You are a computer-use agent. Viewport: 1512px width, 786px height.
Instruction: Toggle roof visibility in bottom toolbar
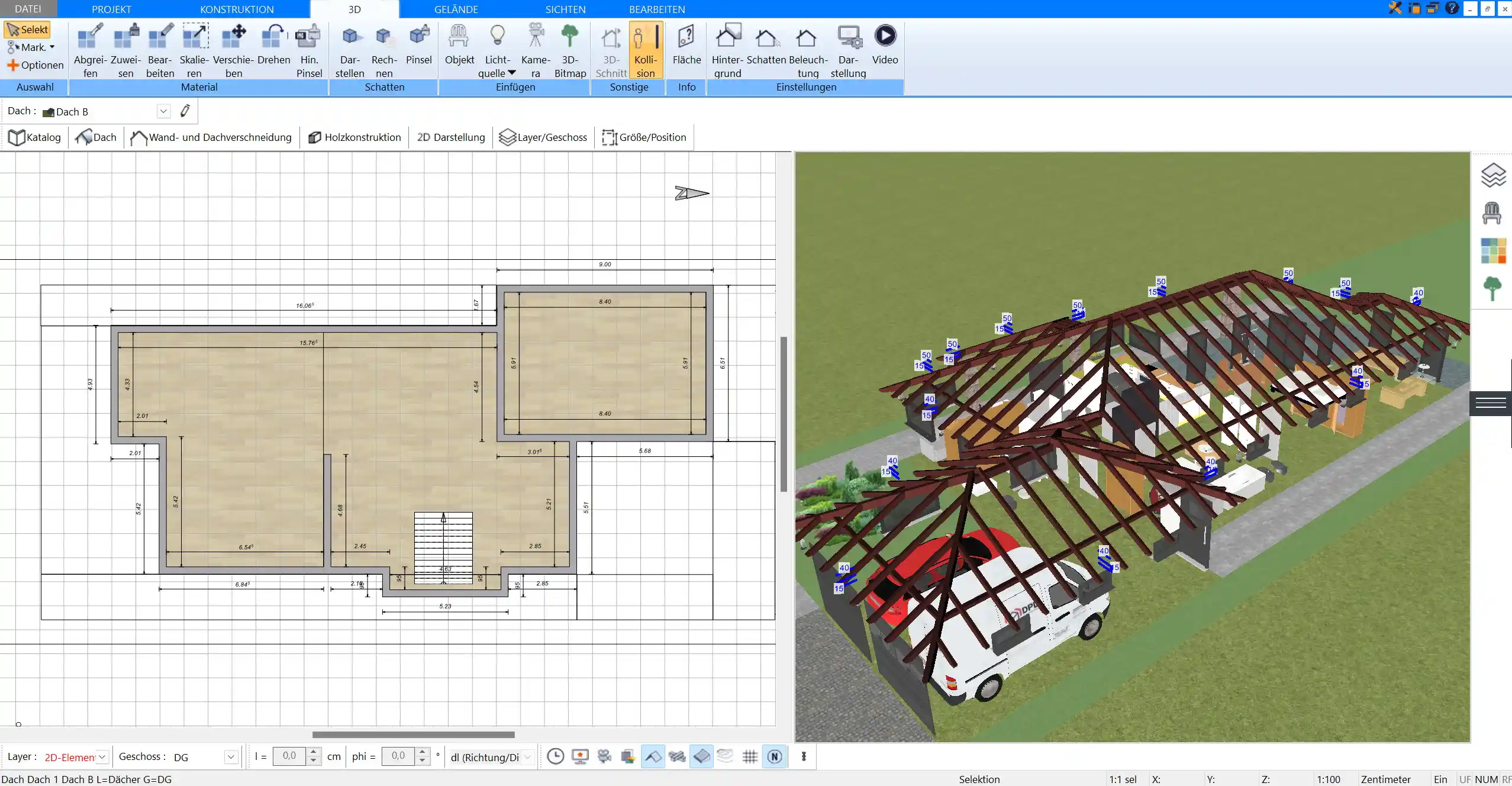pos(653,756)
